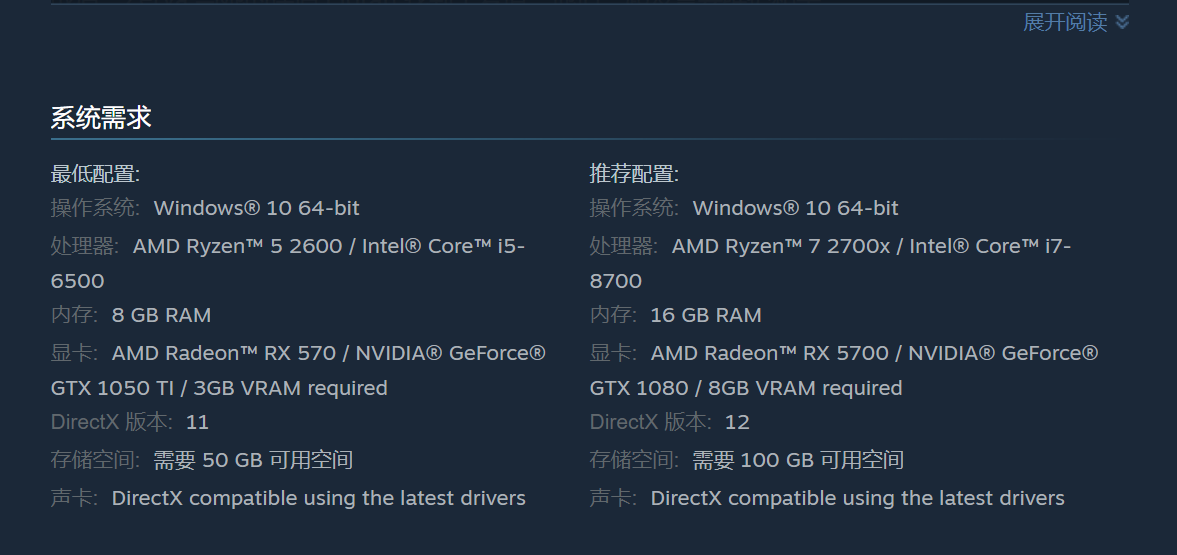1177x555 pixels.
Task: Click the AMD Ryzen 5 2600 processor text
Action: tap(238, 246)
